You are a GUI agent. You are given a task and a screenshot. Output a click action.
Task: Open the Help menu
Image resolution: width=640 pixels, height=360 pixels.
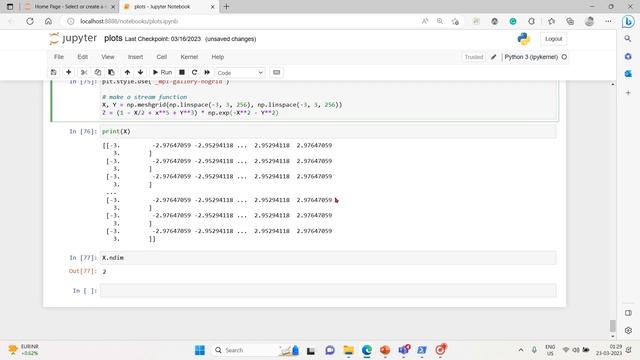click(x=218, y=57)
